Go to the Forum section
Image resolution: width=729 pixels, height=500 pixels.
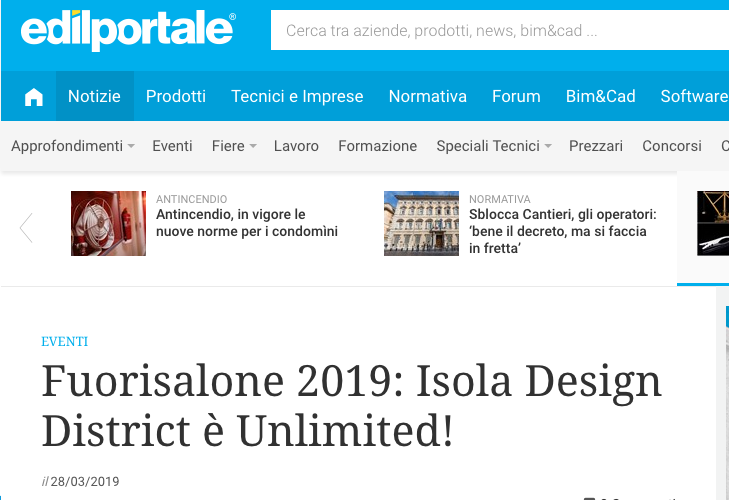click(x=516, y=96)
